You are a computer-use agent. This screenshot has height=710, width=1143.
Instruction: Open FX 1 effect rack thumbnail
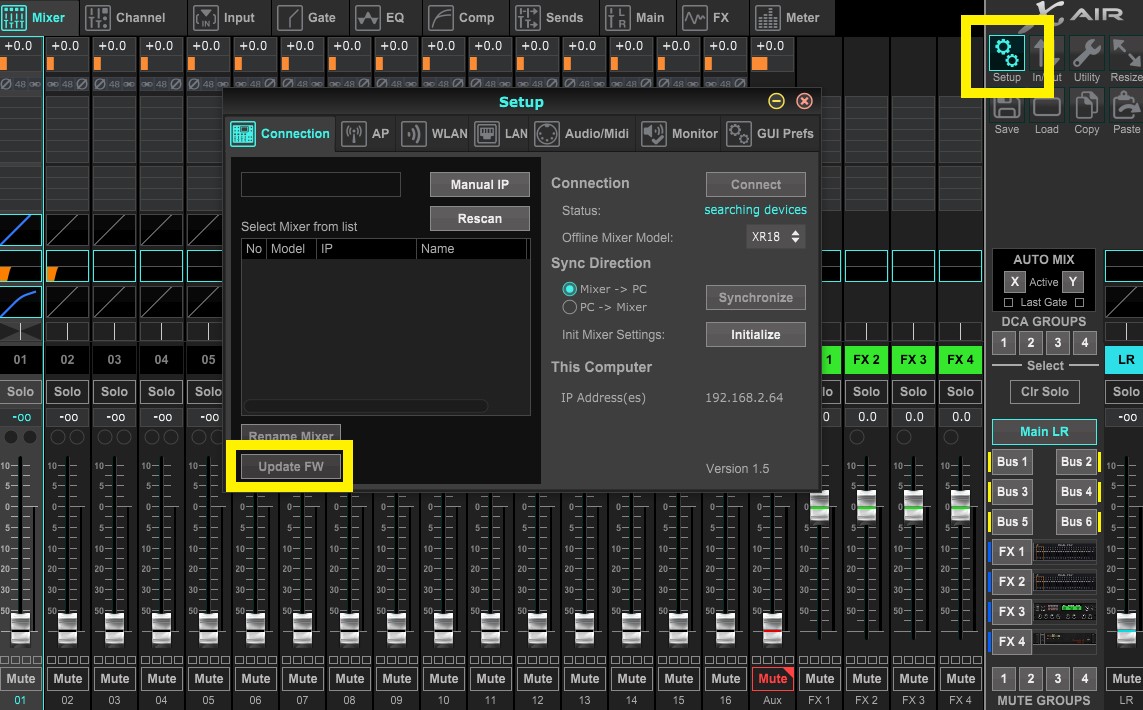click(1065, 552)
